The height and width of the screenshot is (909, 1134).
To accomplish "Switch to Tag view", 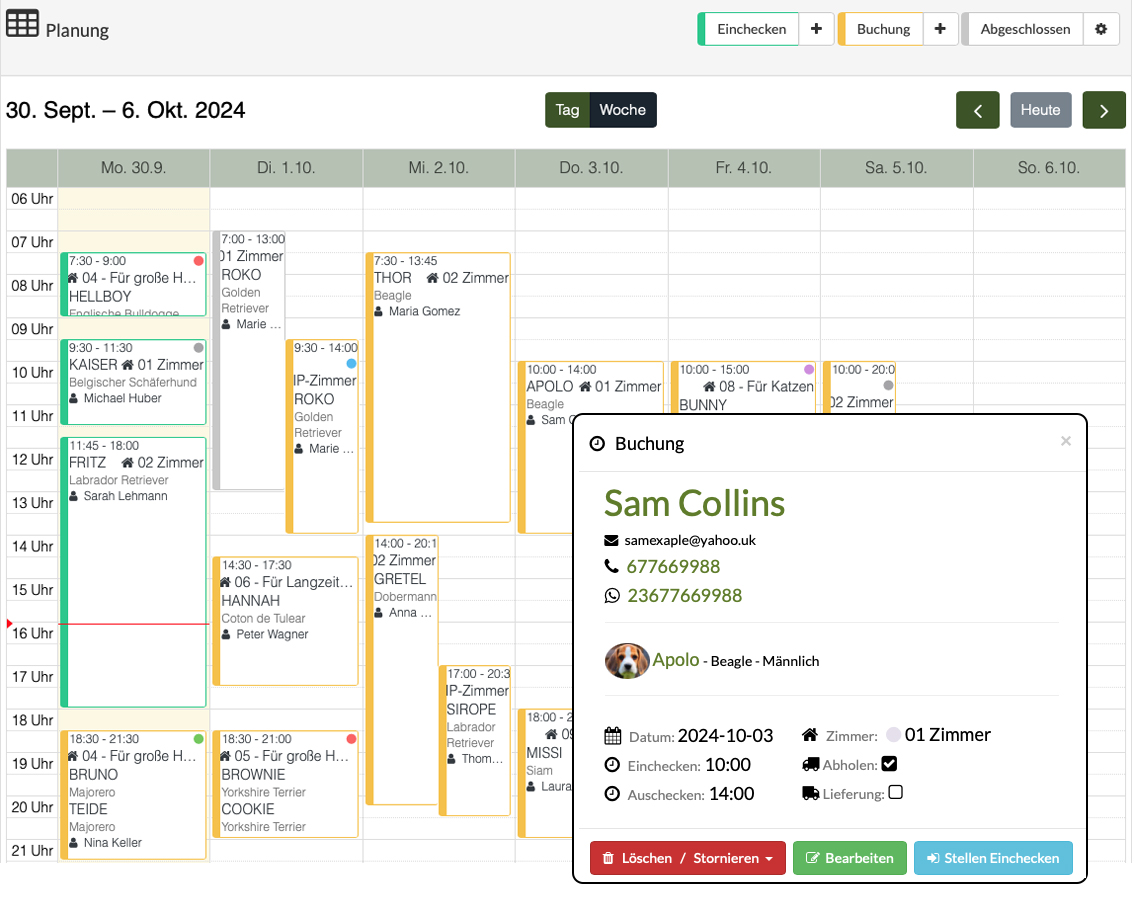I will [x=567, y=110].
